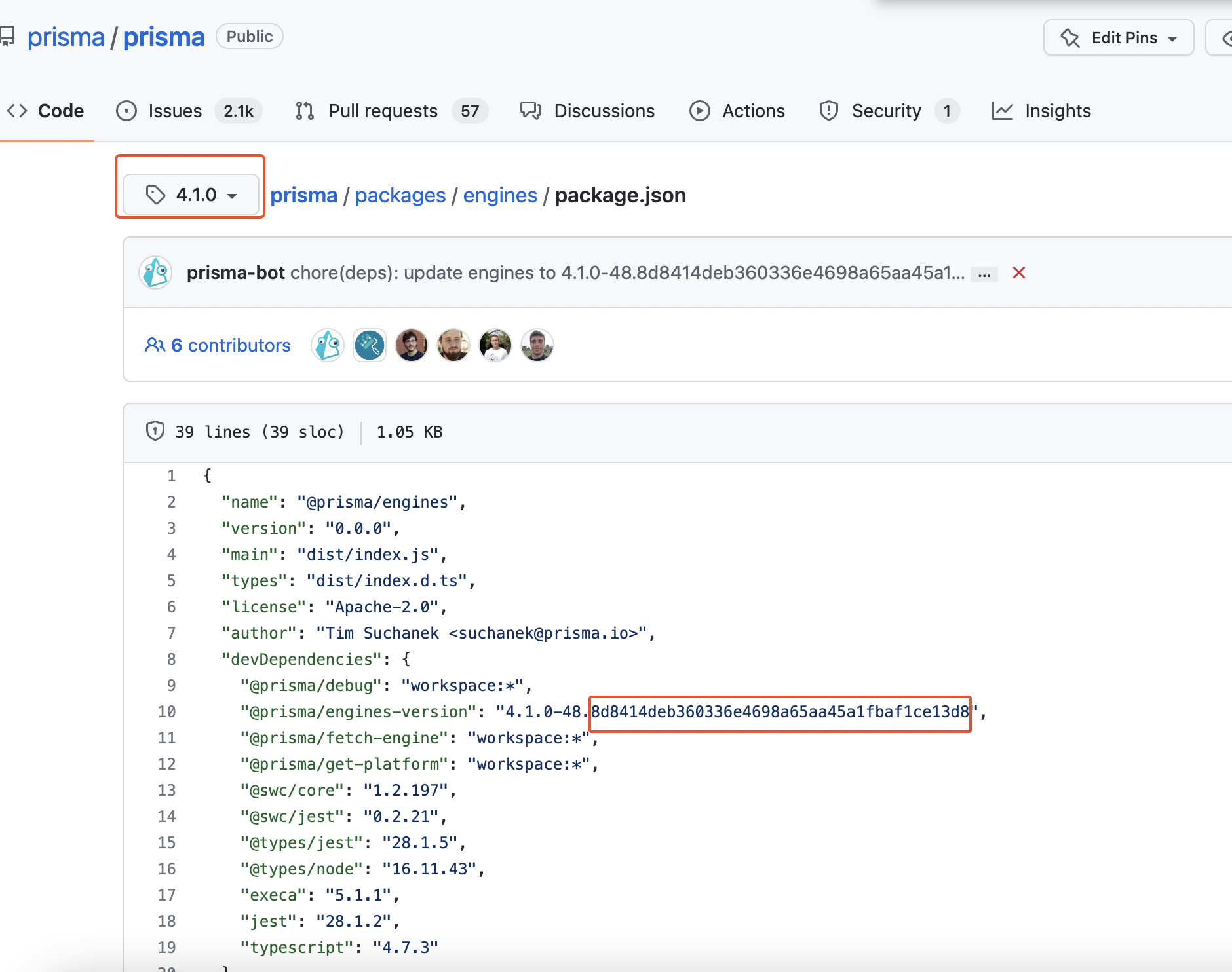Click the first contributor avatar (prisma-bot)
1232x972 pixels.
tap(328, 345)
